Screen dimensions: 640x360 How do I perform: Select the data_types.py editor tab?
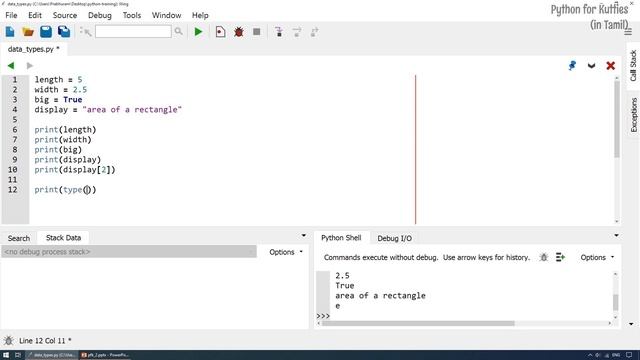tap(33, 49)
